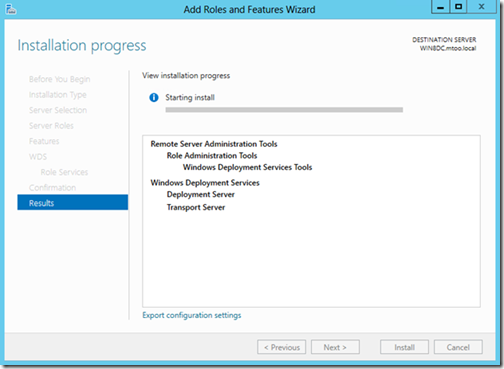
Task: Select the Windows Deployment Services entry
Action: coord(205,183)
